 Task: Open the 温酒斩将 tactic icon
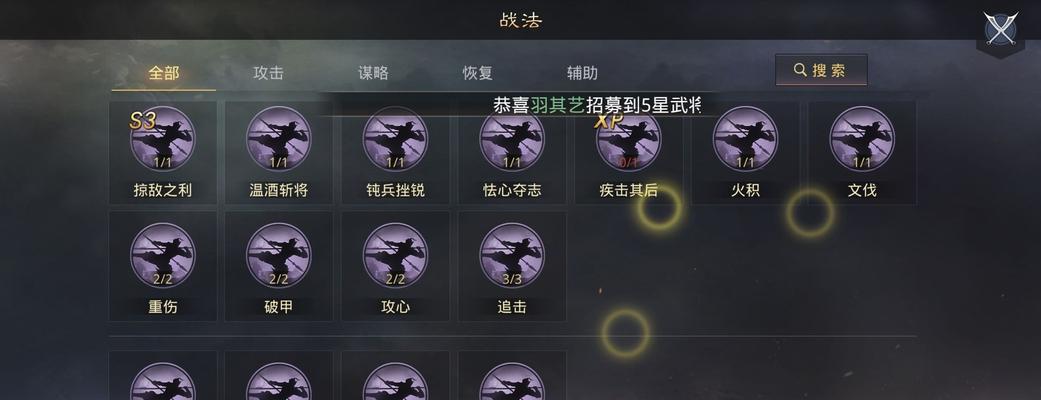pos(279,139)
